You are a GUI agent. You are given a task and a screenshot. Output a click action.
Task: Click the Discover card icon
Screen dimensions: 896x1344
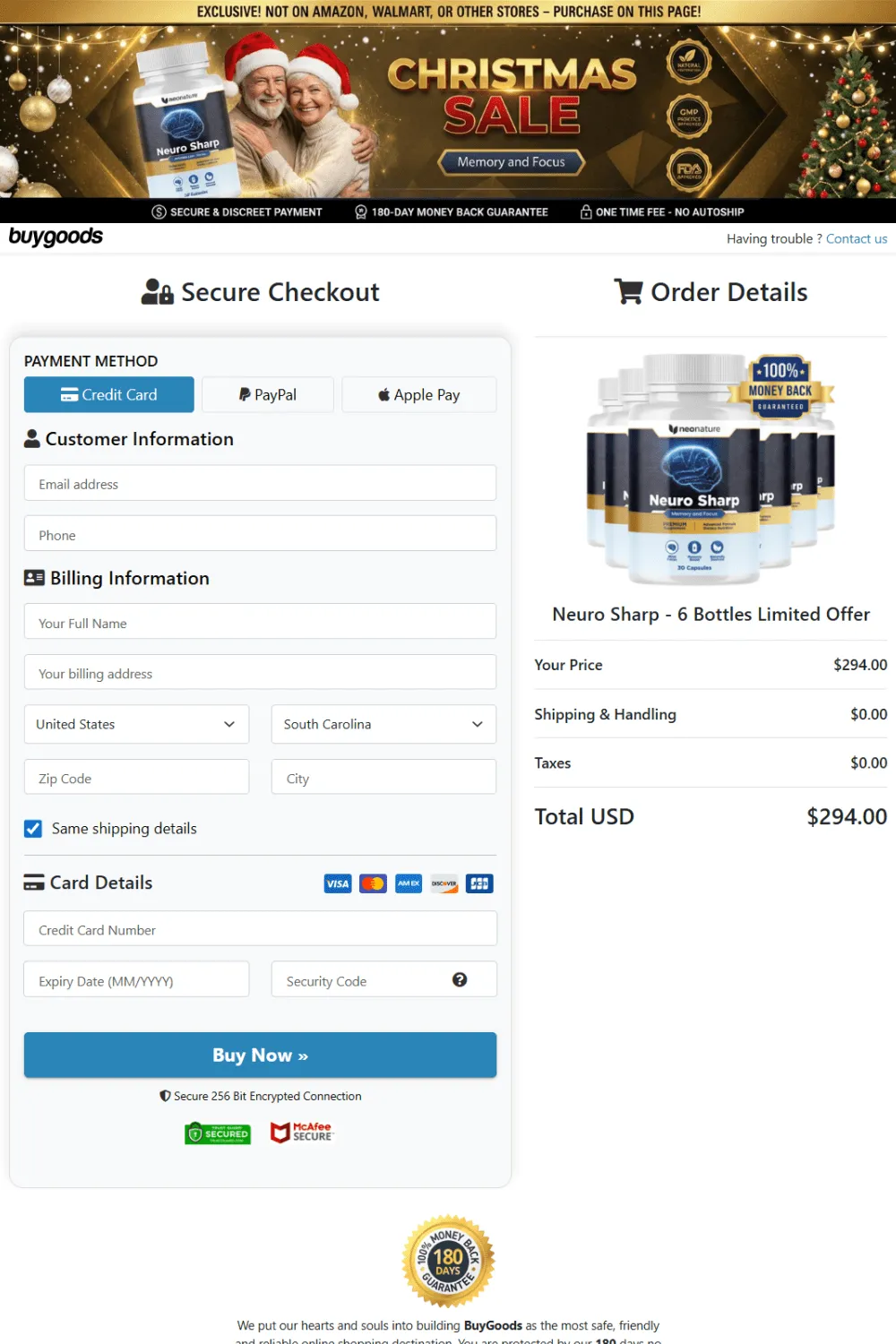pyautogui.click(x=444, y=883)
